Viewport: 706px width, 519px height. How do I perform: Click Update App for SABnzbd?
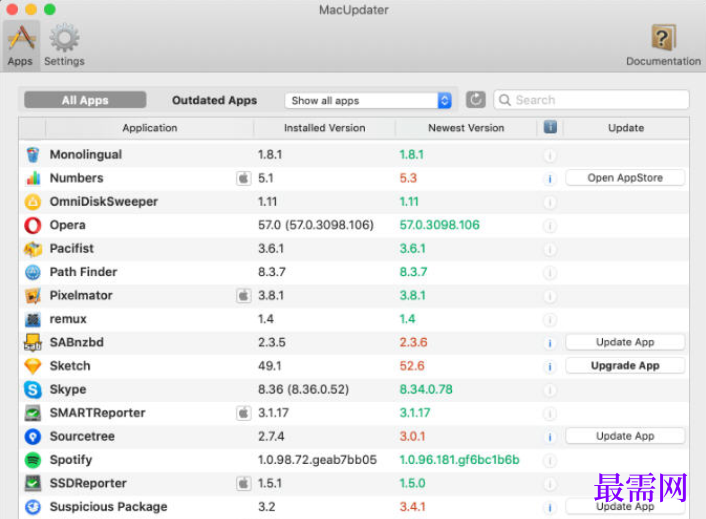(x=625, y=342)
